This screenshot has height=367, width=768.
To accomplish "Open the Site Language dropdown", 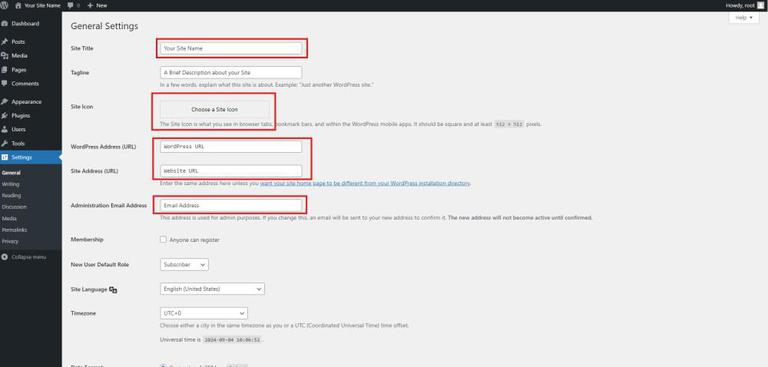I will click(212, 289).
